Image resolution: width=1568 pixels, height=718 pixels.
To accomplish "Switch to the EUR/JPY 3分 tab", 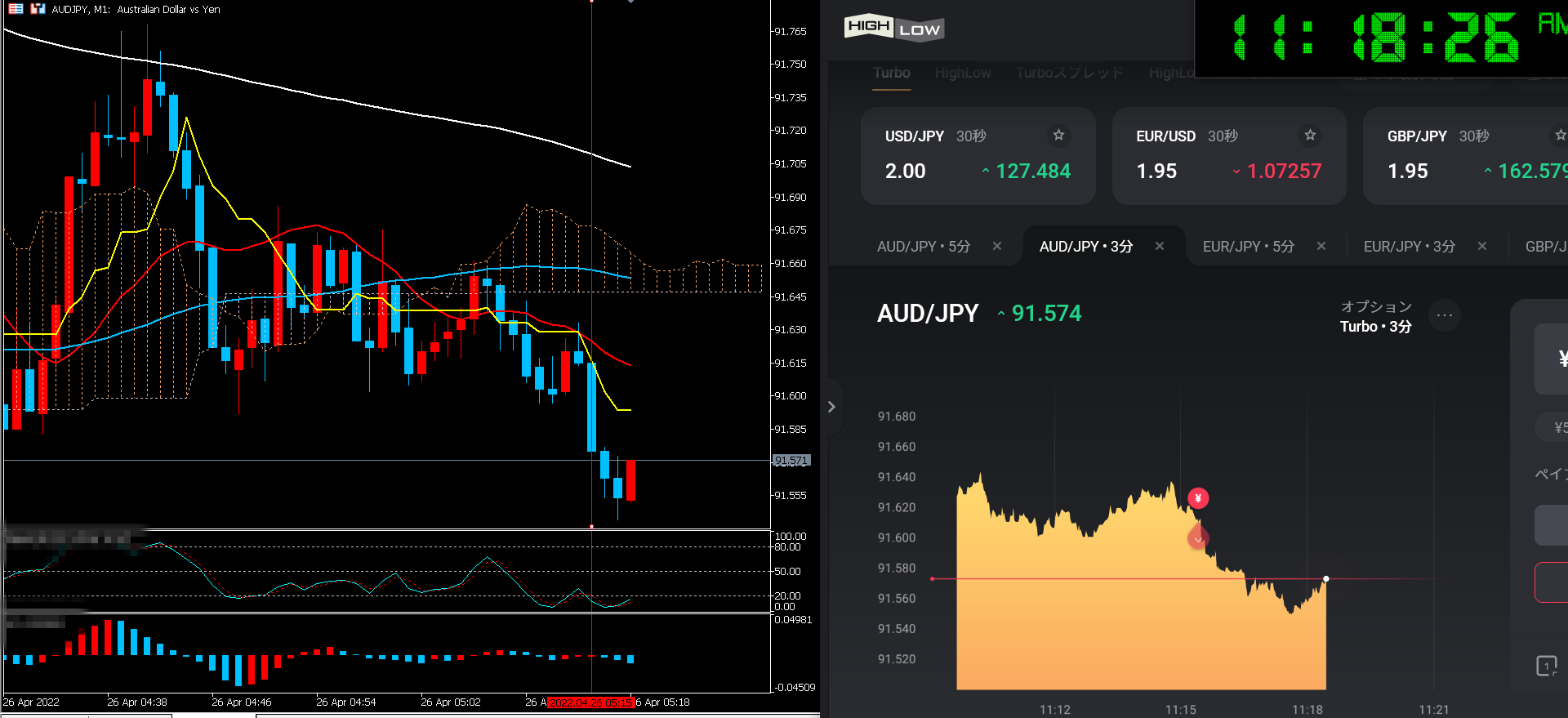I will (x=1409, y=247).
